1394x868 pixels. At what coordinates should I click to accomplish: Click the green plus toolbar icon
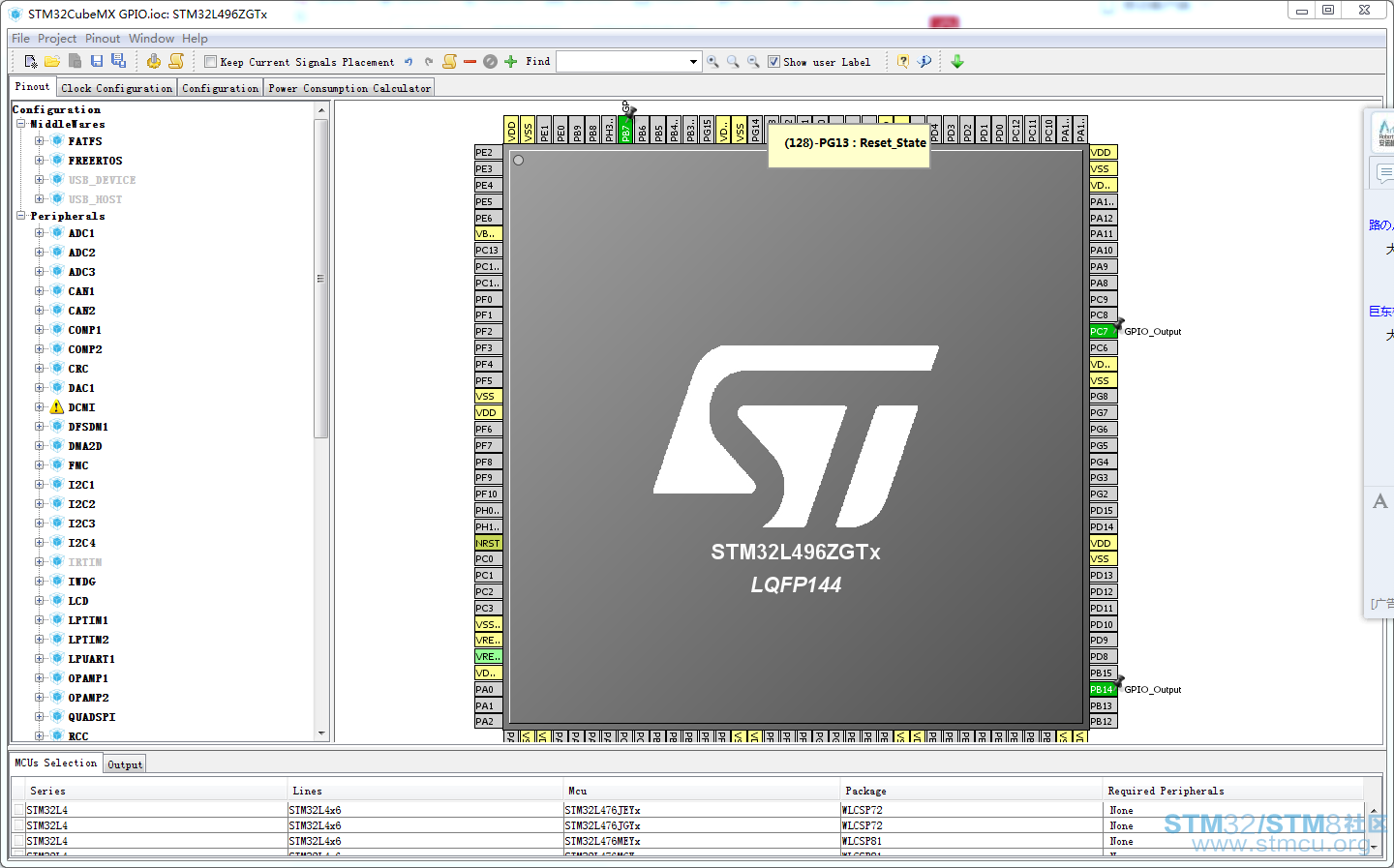510,62
